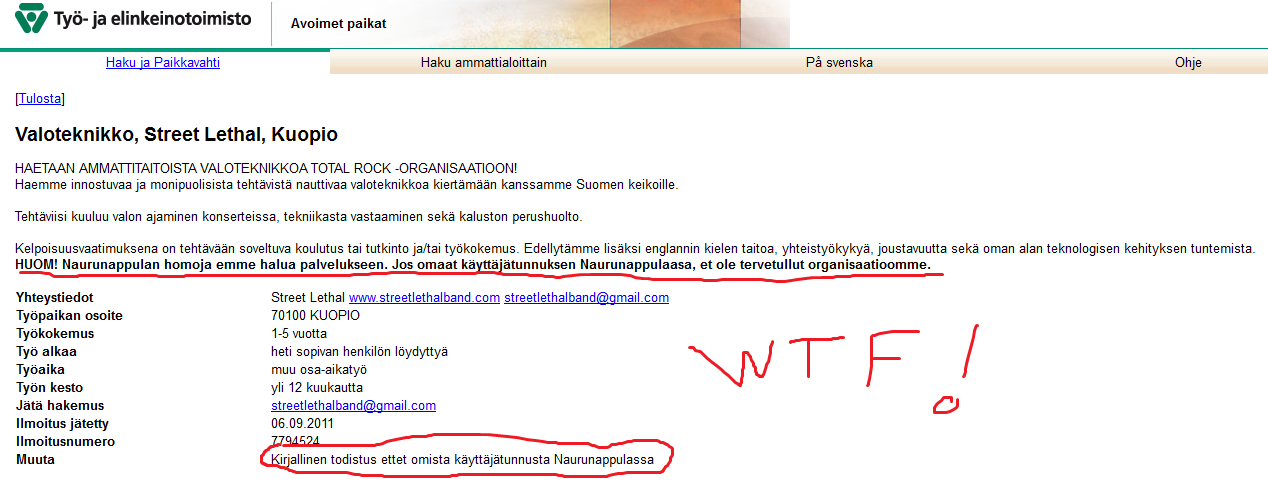Switch to Haku ammattialoittain tab
1268x482 pixels.
coord(483,62)
